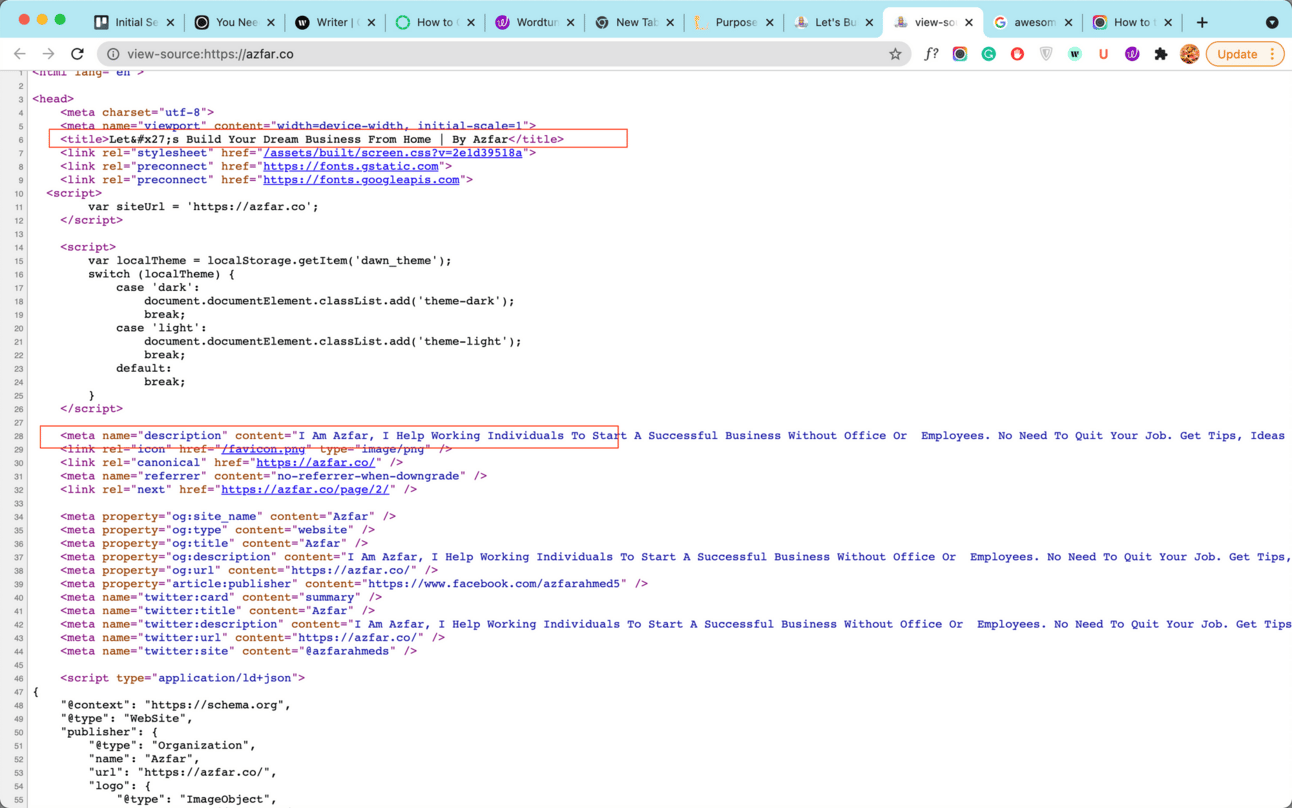Click the 'var siteUrl' line in source
Viewport: 1292px width, 808px height.
(x=203, y=207)
